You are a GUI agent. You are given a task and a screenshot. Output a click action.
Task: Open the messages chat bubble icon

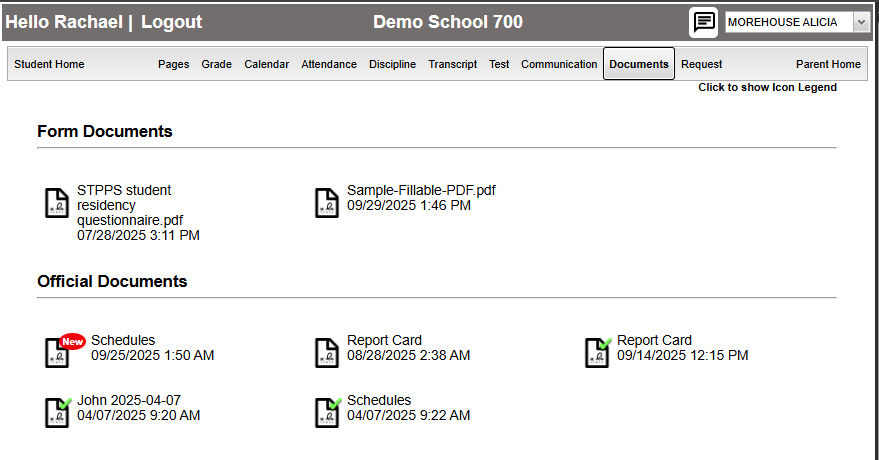tap(704, 22)
